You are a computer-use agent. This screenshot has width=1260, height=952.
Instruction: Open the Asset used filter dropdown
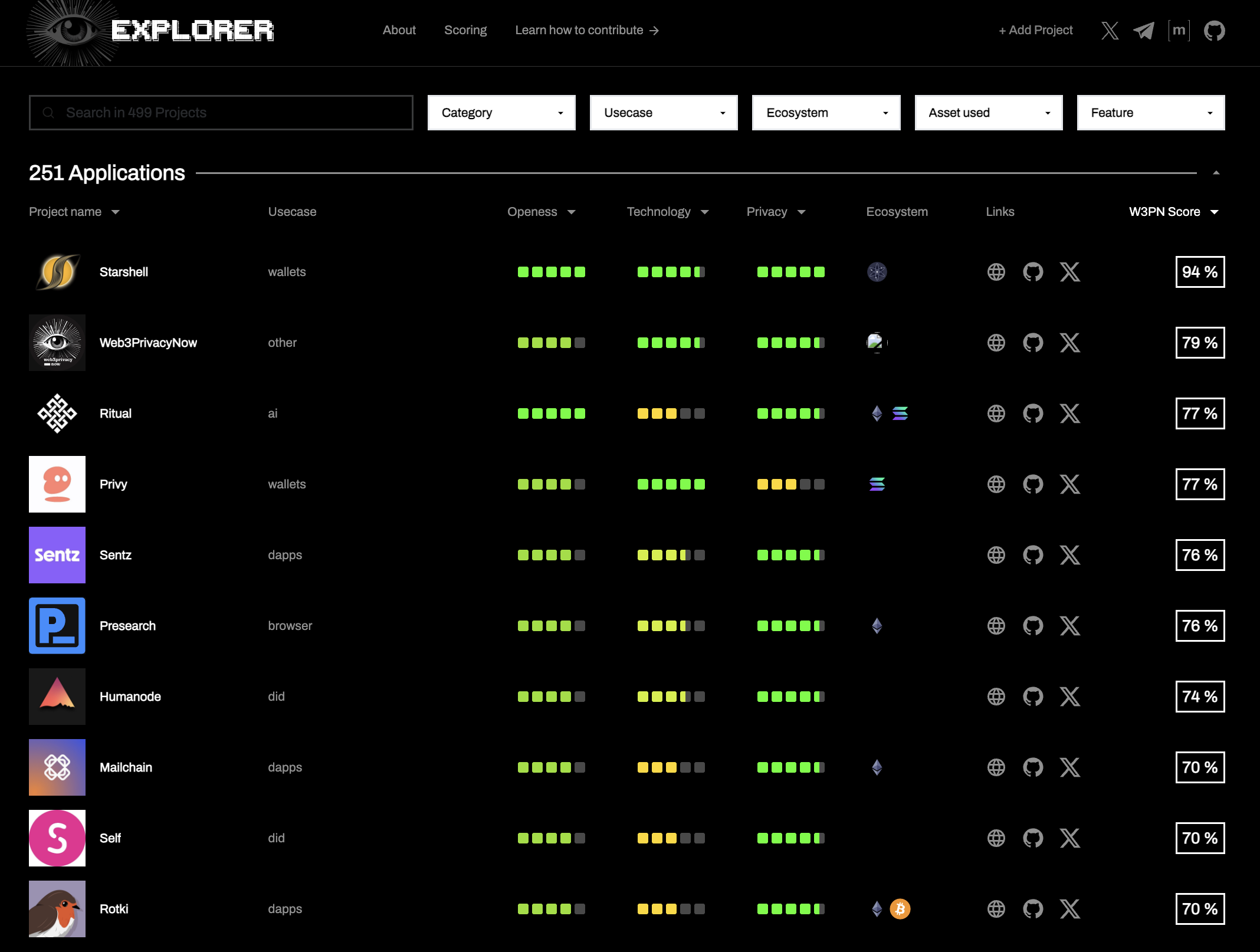[989, 113]
